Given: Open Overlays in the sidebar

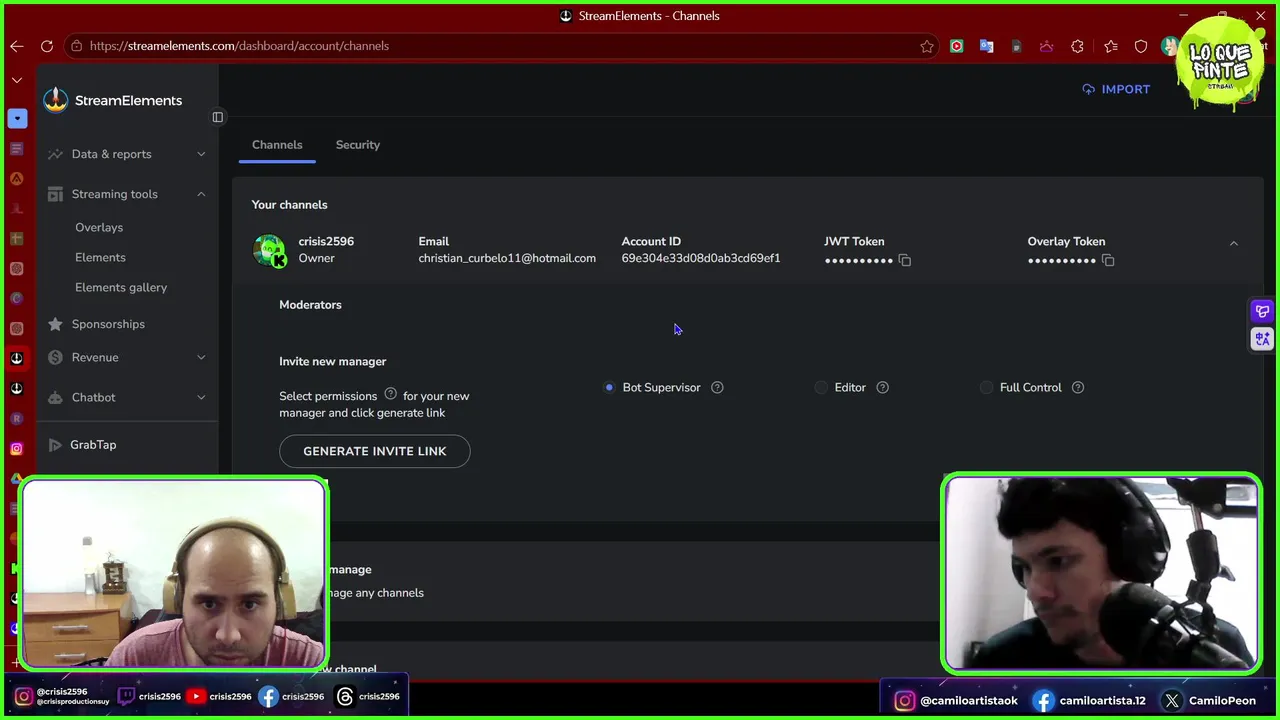Looking at the screenshot, I should tap(99, 227).
